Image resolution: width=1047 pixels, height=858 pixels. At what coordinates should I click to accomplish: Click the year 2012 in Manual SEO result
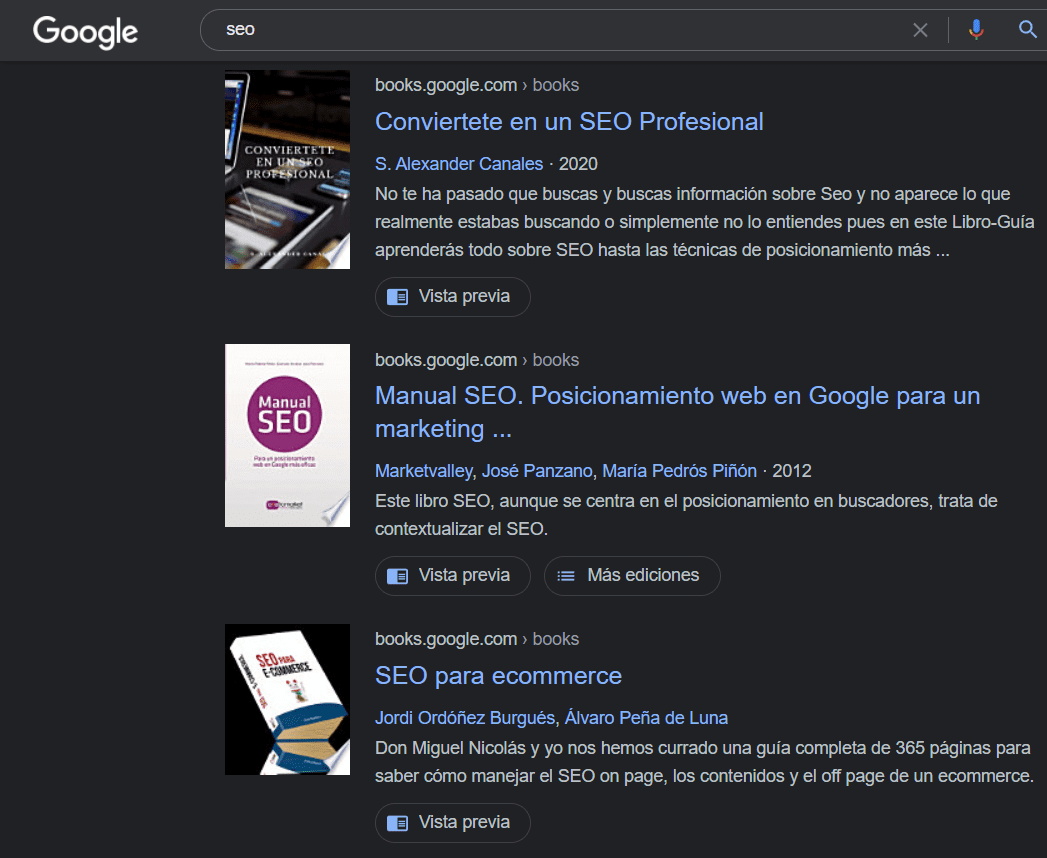point(791,471)
